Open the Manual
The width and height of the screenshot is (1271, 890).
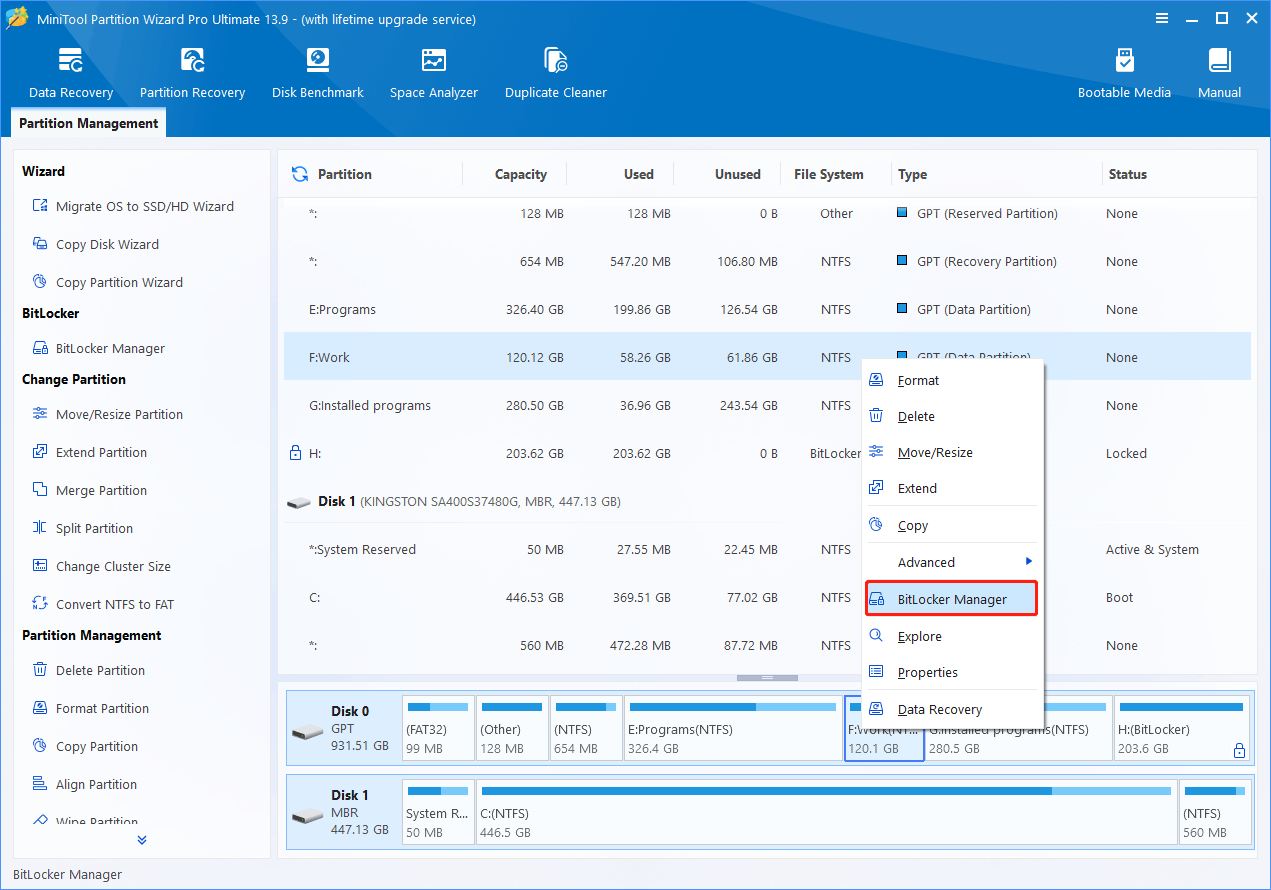pos(1220,73)
